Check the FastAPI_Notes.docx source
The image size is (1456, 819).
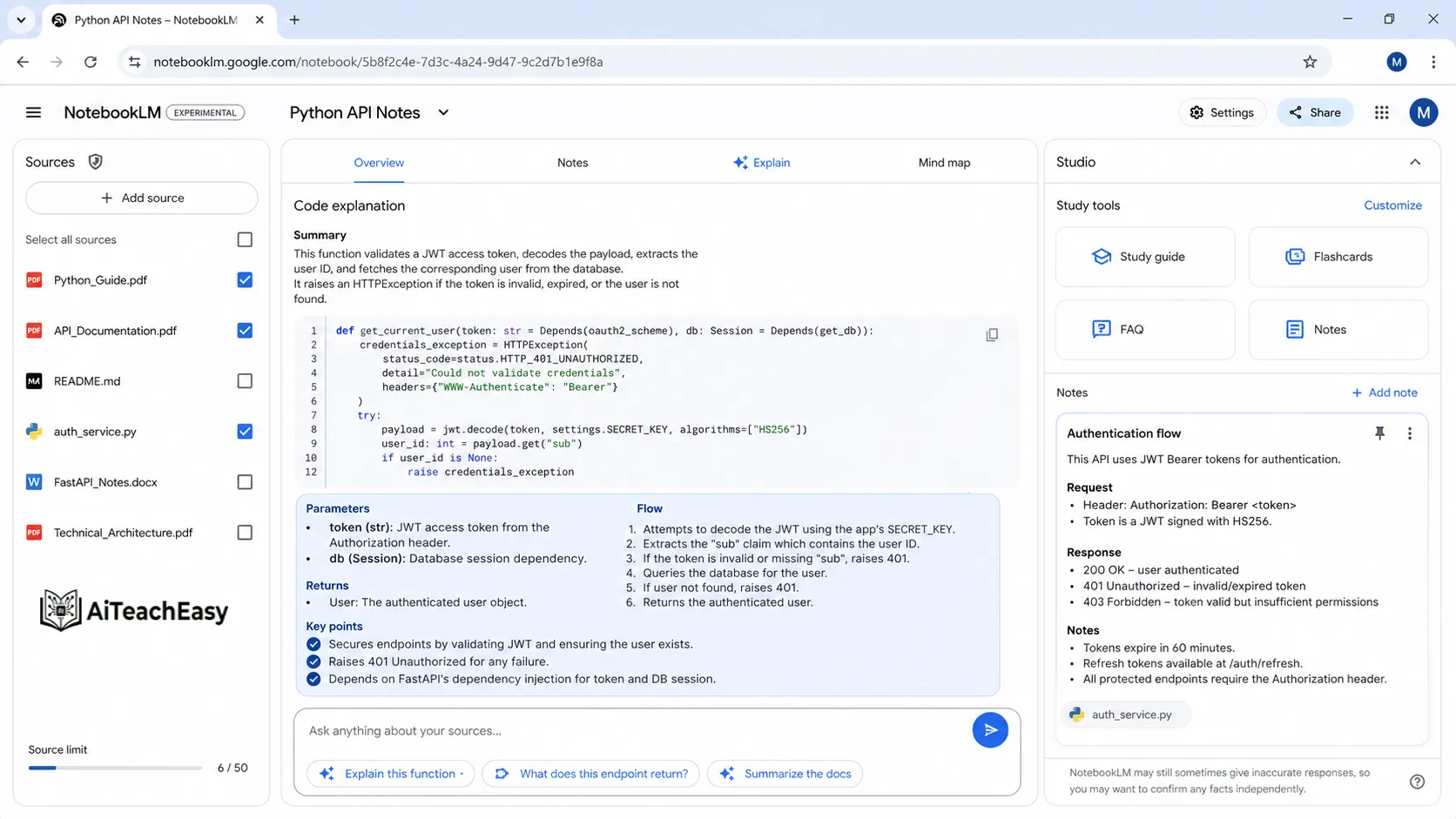(245, 482)
